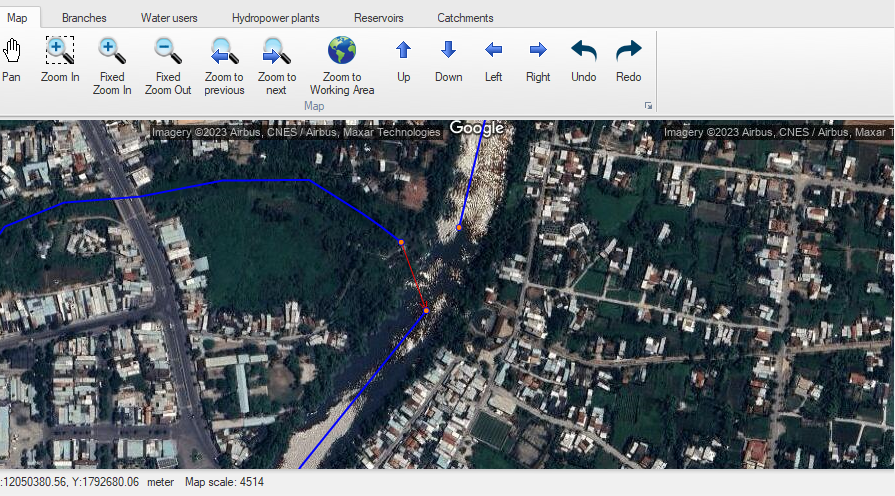
Task: Open the Hydropower plants tab
Action: pyautogui.click(x=275, y=18)
